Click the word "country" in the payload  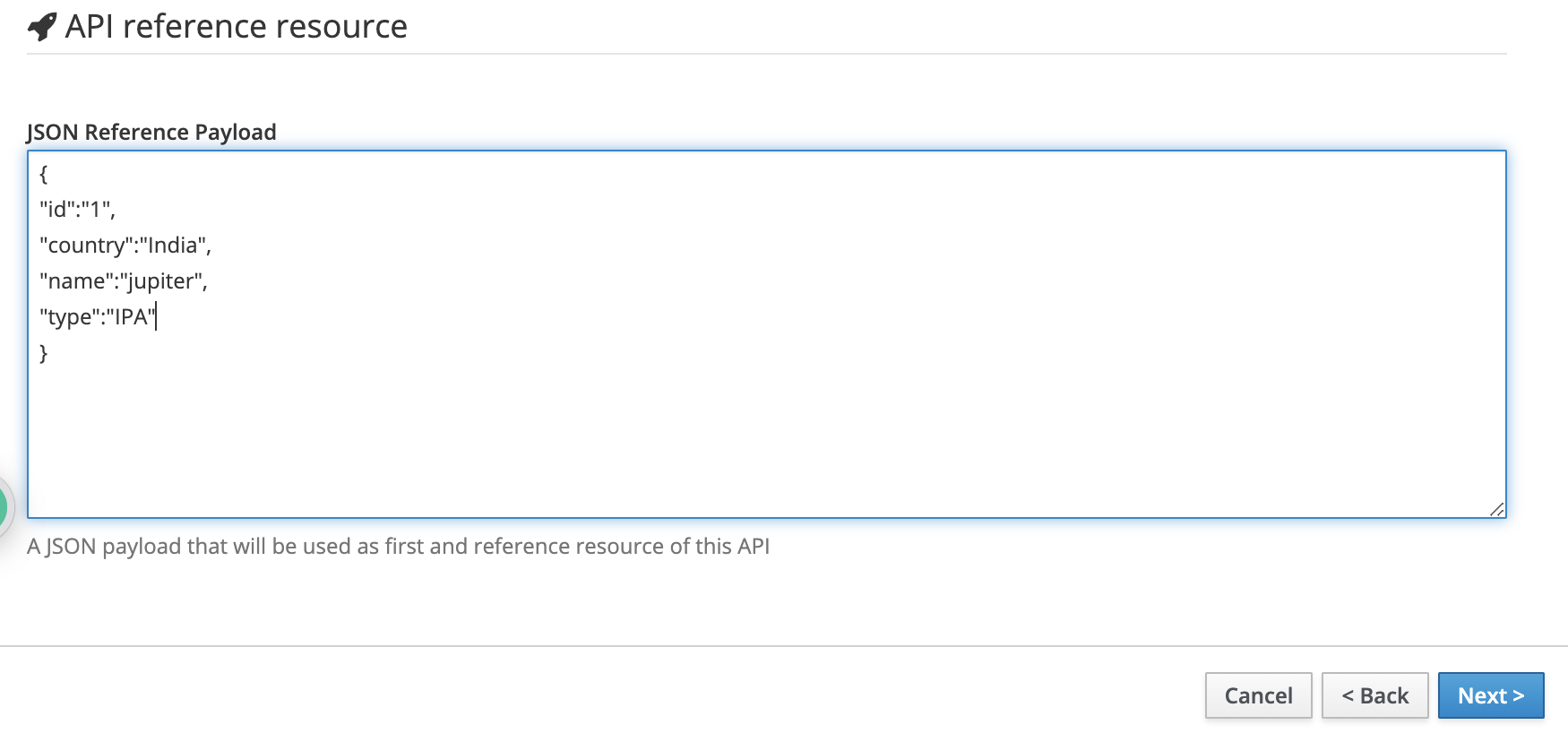pyautogui.click(x=86, y=246)
